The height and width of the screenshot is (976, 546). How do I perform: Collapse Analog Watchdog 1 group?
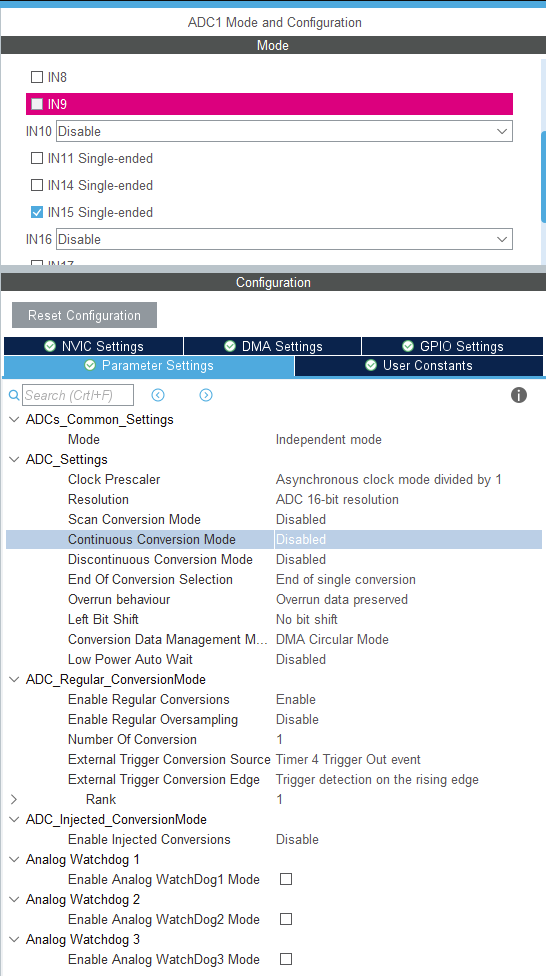(x=14, y=859)
